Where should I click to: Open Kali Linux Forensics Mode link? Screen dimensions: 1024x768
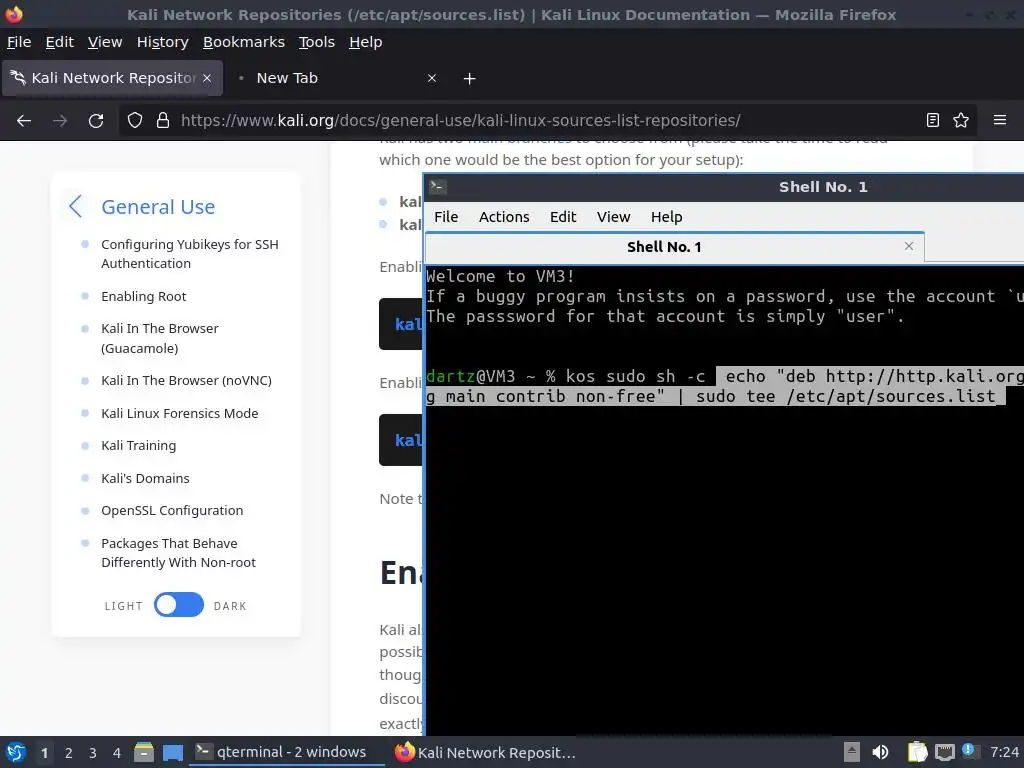pyautogui.click(x=180, y=413)
